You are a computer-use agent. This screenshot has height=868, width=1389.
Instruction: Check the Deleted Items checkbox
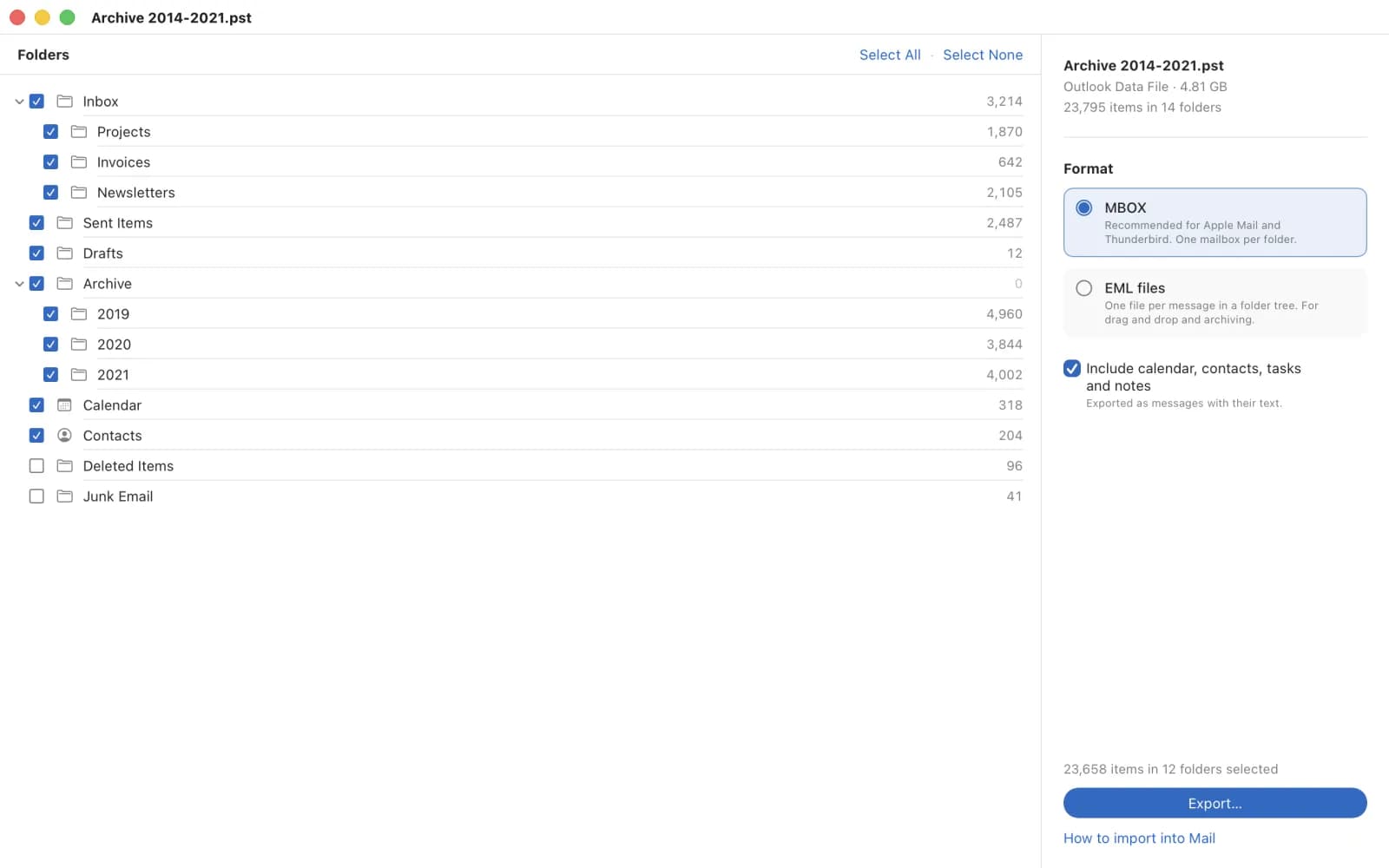click(x=36, y=466)
